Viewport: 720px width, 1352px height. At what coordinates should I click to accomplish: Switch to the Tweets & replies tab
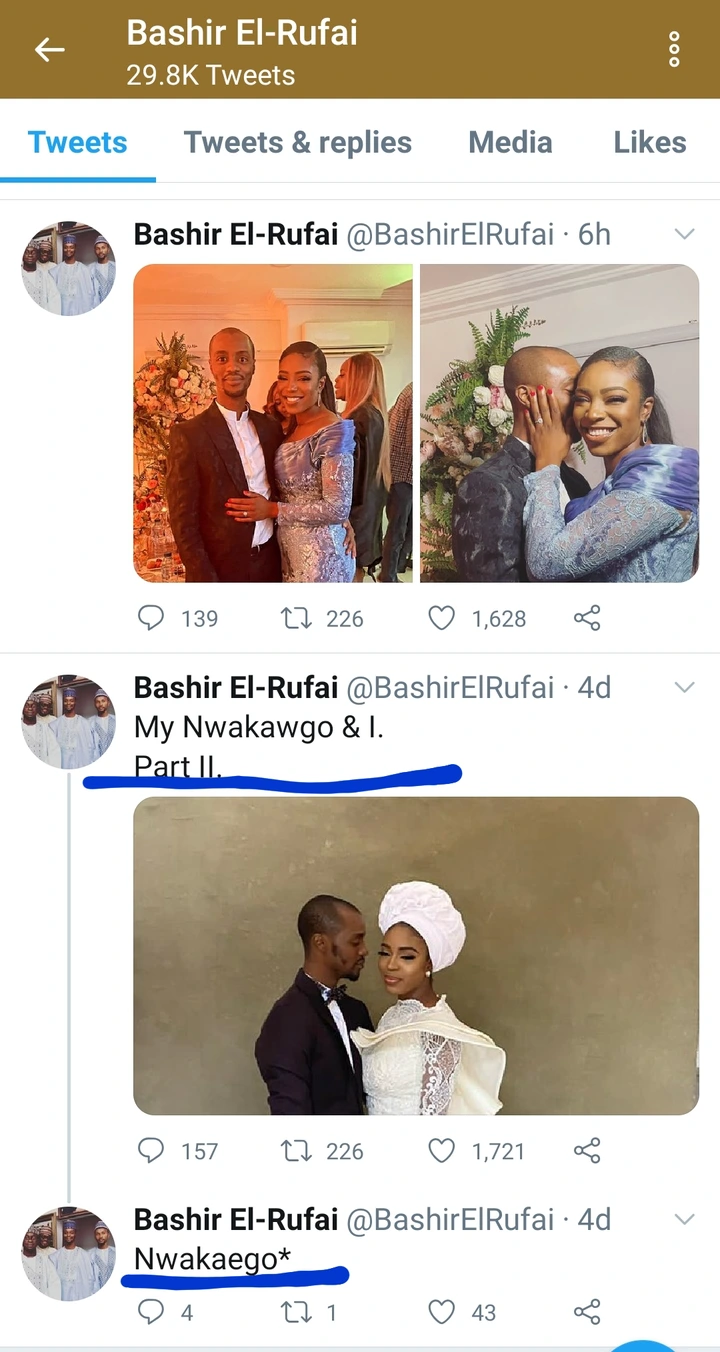297,142
